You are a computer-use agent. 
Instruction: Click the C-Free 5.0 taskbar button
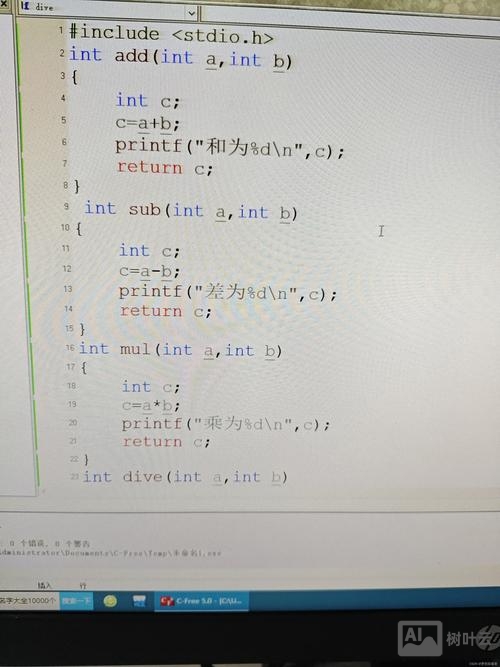pos(201,601)
